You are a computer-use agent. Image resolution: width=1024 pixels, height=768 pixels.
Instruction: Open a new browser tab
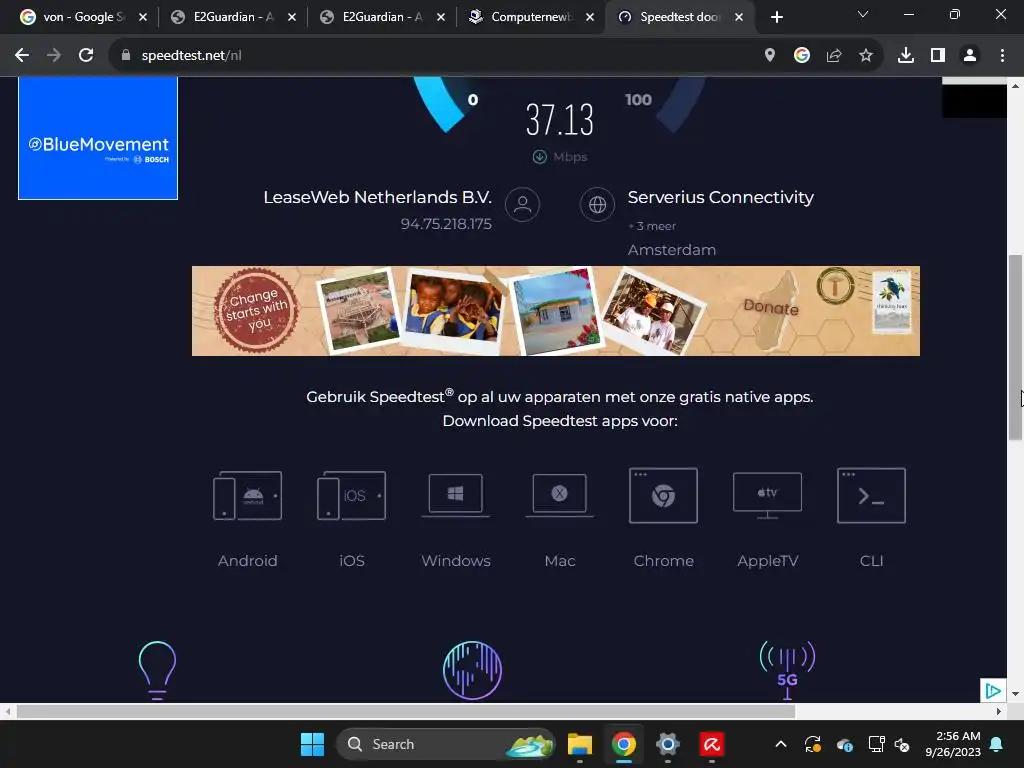[776, 17]
